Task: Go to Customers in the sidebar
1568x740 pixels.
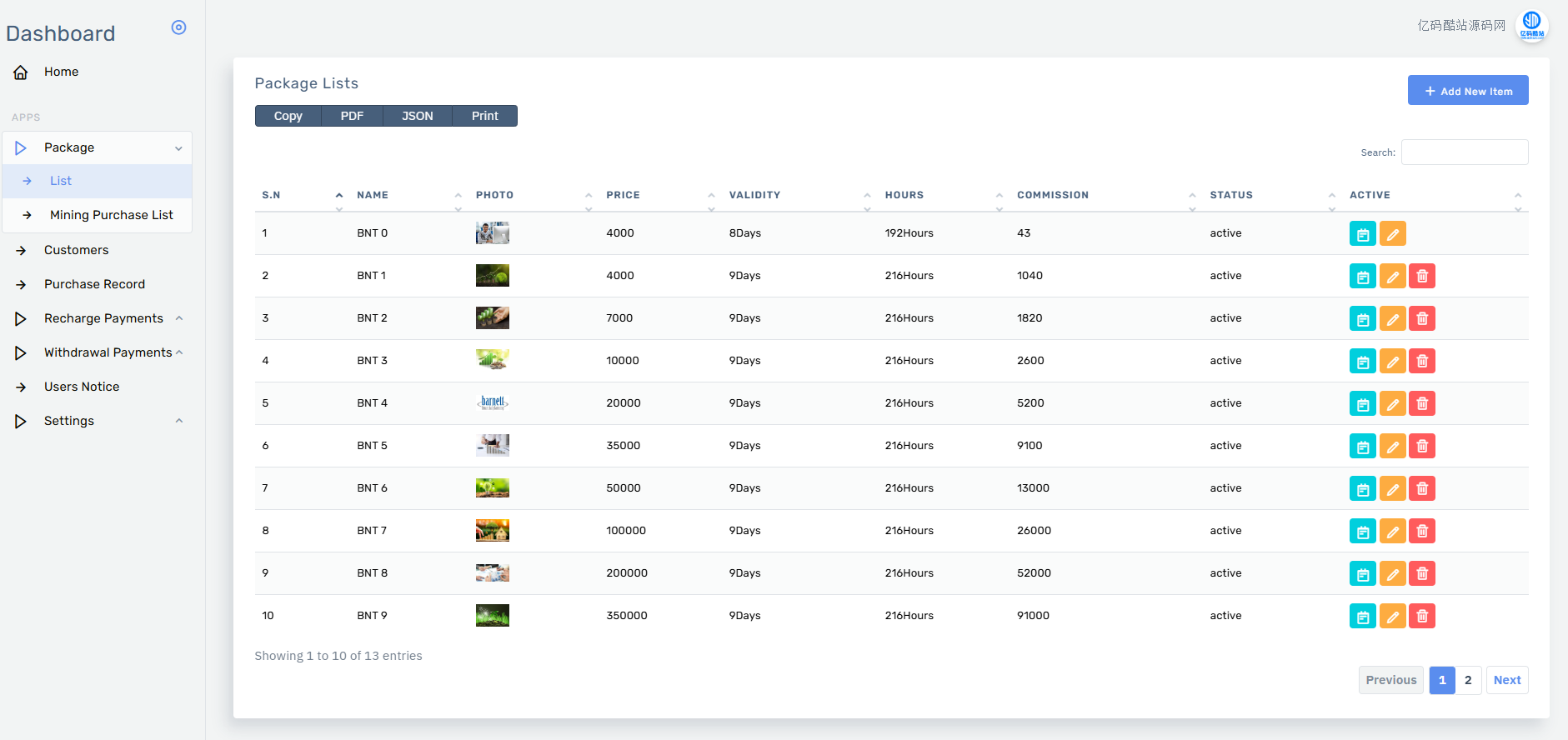Action: [76, 250]
